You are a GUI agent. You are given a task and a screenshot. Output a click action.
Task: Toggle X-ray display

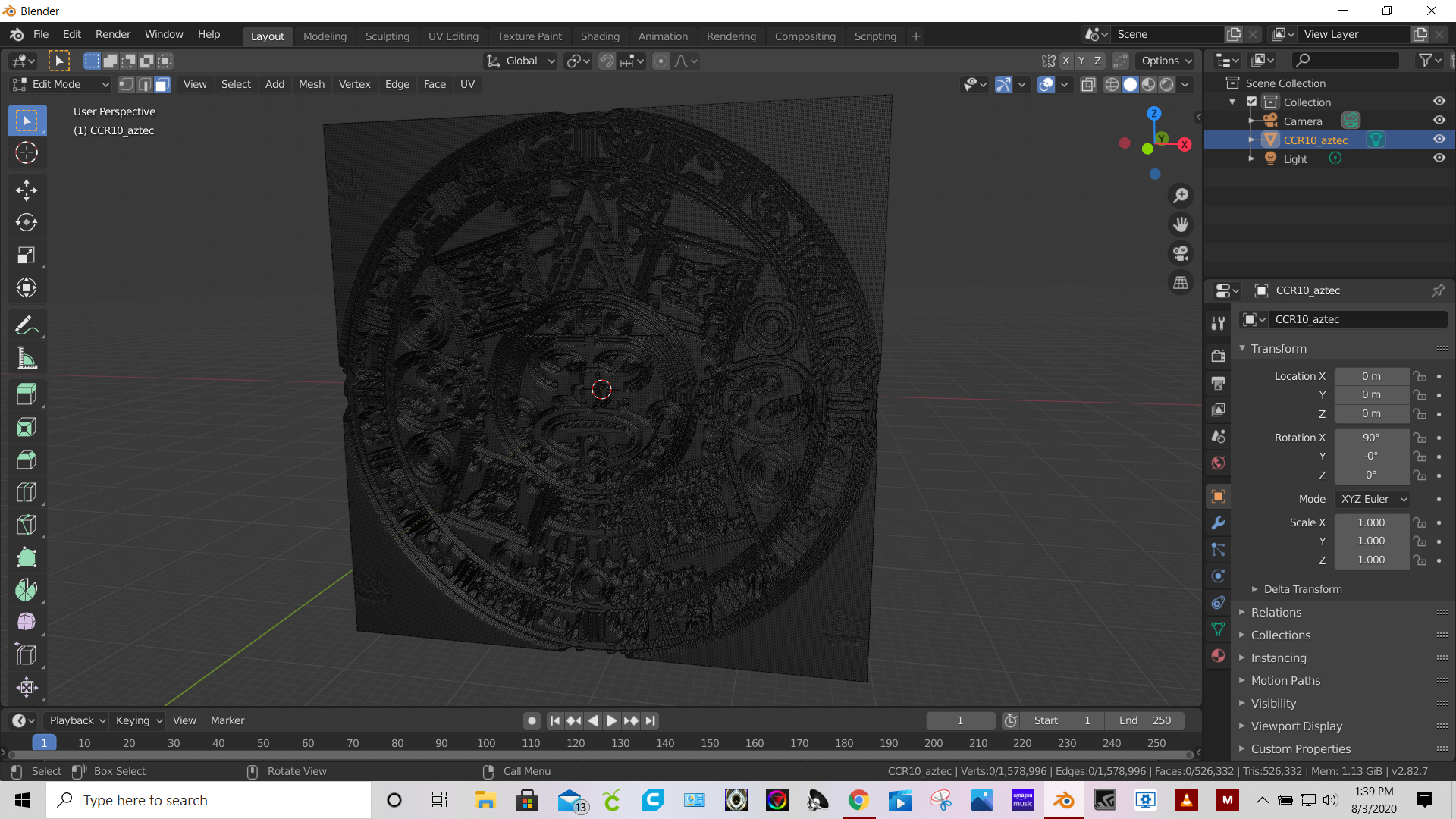pos(1088,84)
